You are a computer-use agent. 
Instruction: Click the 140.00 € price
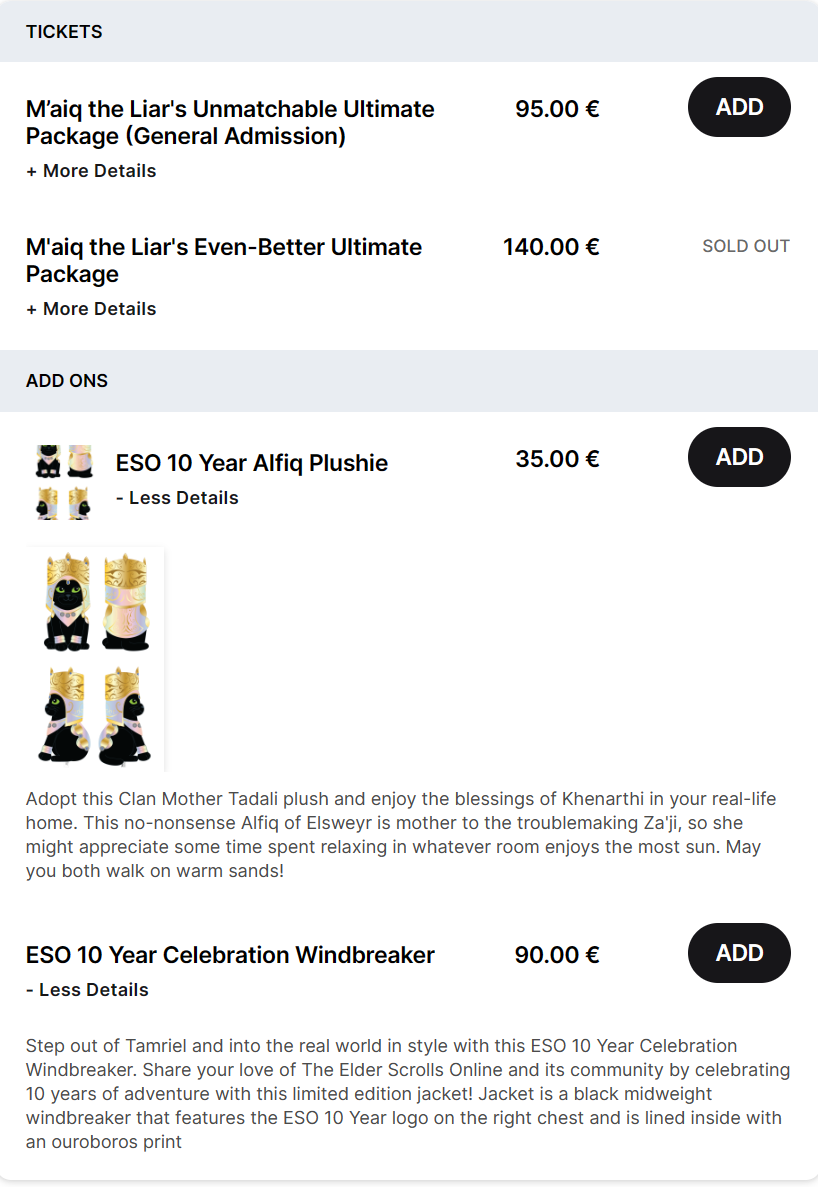(x=551, y=247)
